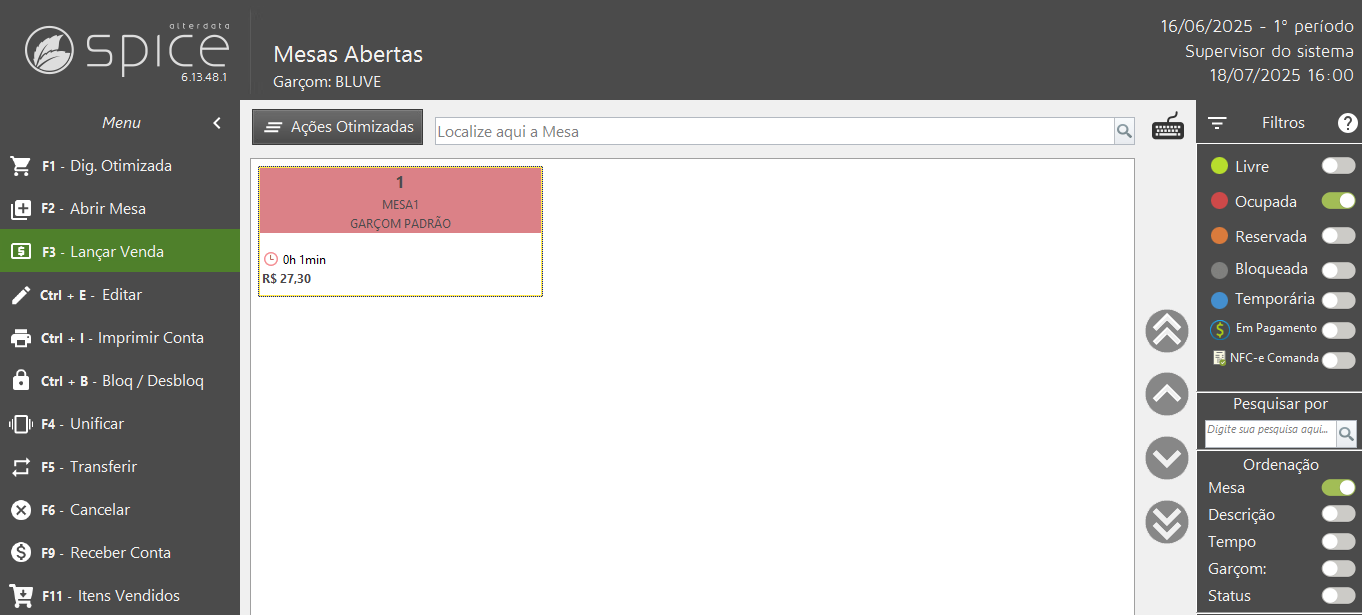Move one page down with the single down arrow
This screenshot has width=1362, height=615.
click(1167, 458)
